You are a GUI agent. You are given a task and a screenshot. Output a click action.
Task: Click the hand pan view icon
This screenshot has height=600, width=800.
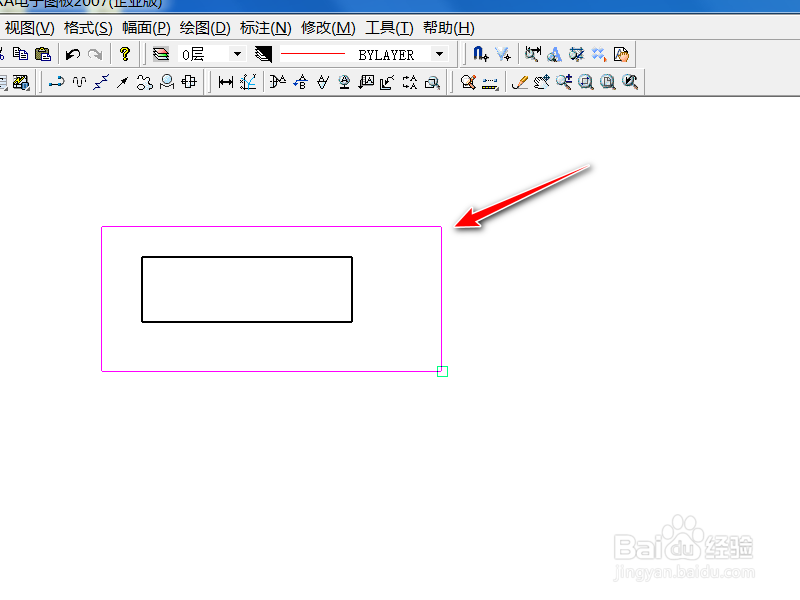pyautogui.click(x=541, y=82)
